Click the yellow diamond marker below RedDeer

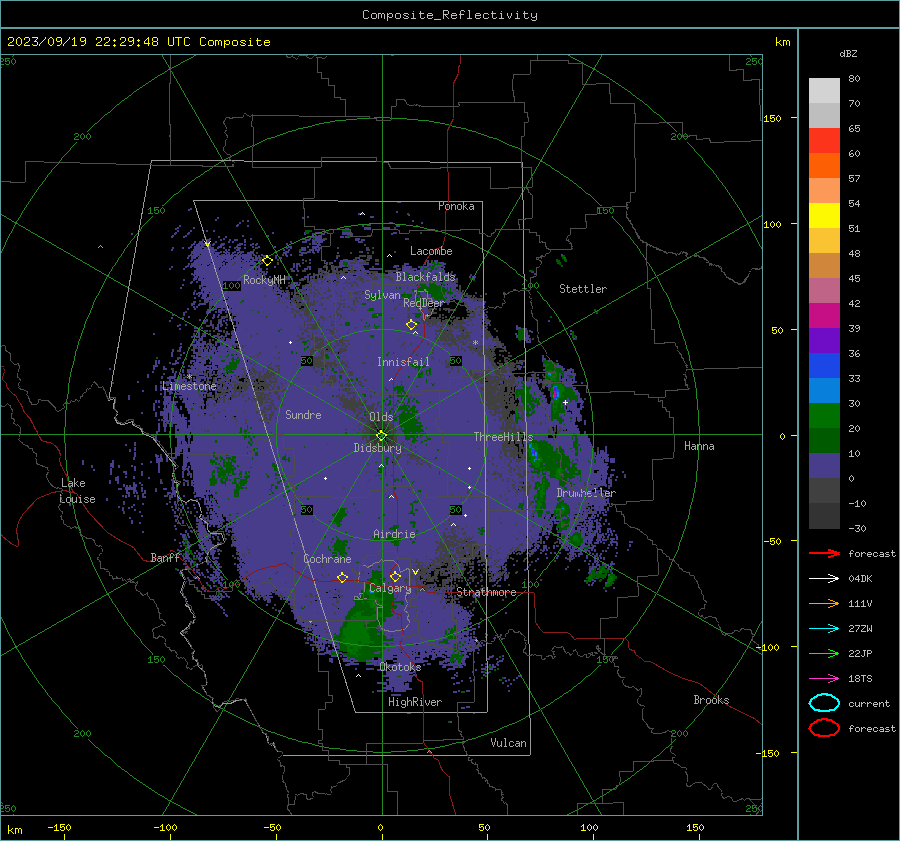pyautogui.click(x=412, y=325)
